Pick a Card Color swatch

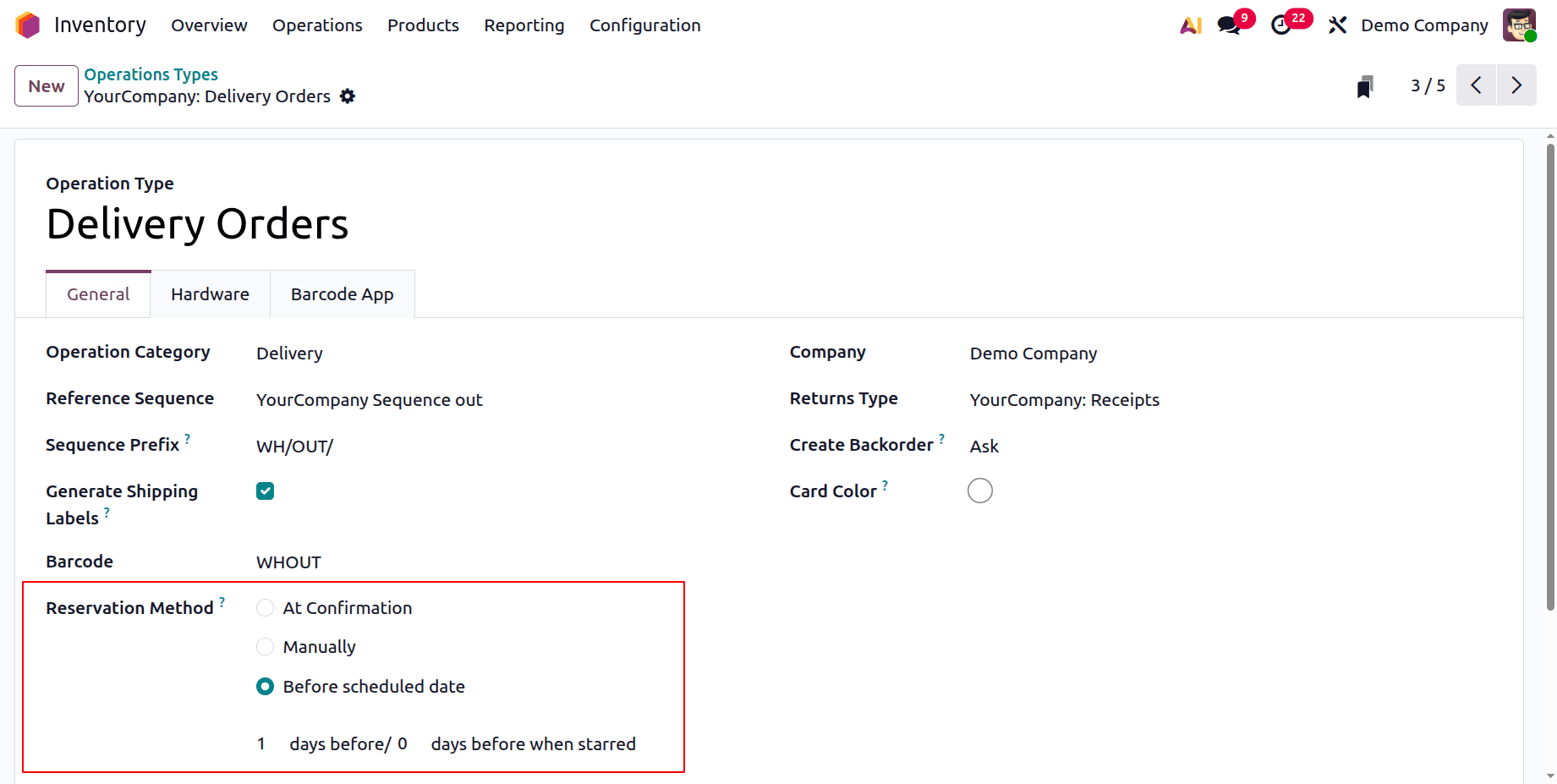click(x=980, y=491)
